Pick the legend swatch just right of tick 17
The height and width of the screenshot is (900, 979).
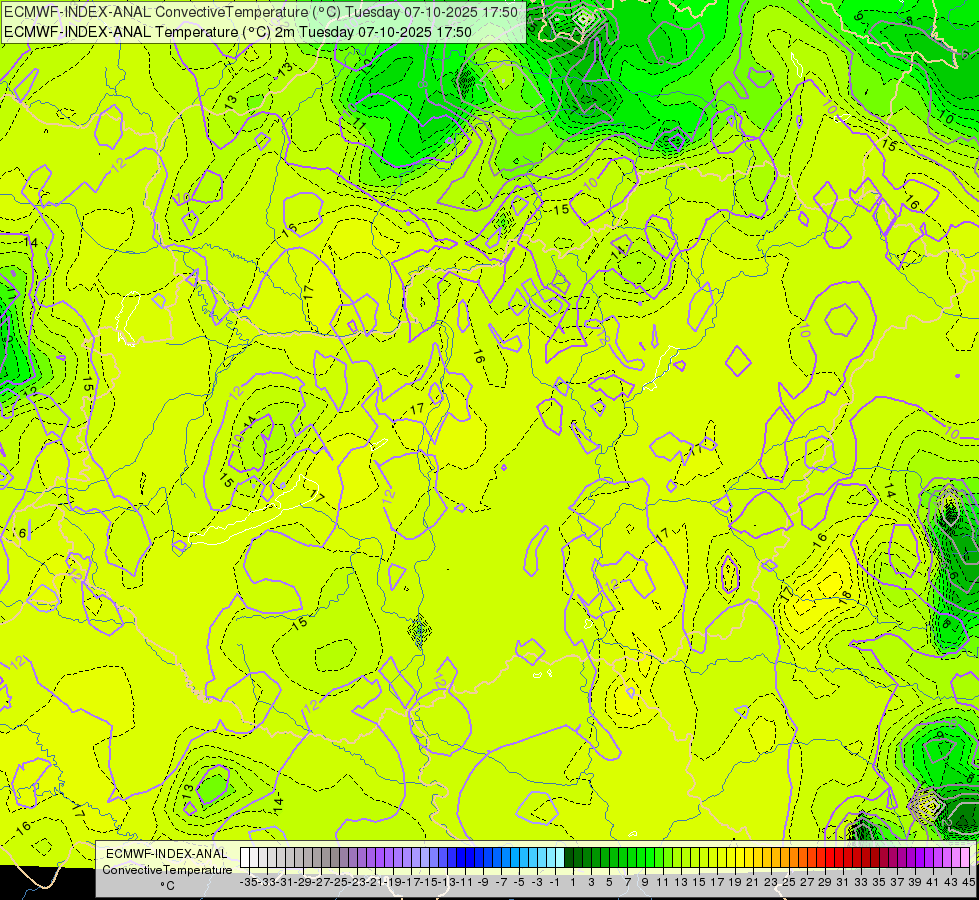[x=722, y=858]
